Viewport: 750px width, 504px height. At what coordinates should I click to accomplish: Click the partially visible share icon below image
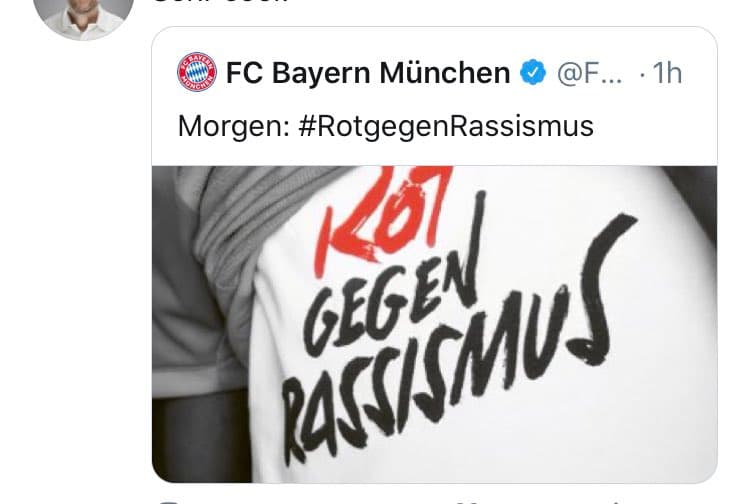pos(617,502)
